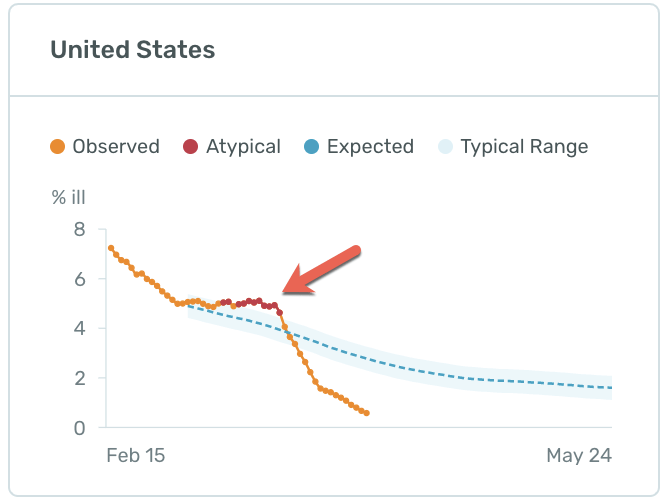Click the blue Expected legend dot
Image resolution: width=667 pixels, height=503 pixels.
[312, 147]
